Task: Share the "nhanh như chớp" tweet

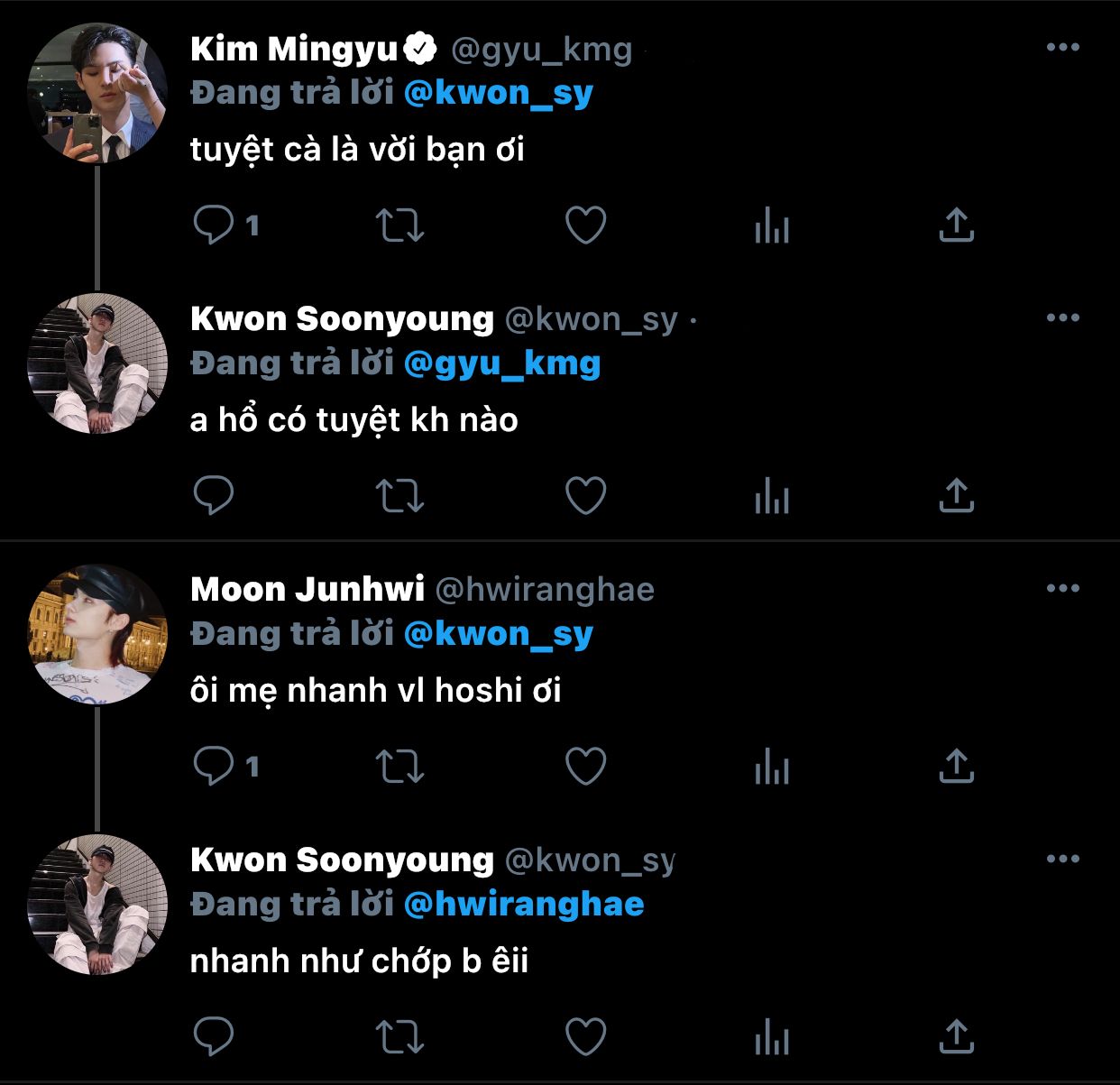Action: tap(957, 1036)
